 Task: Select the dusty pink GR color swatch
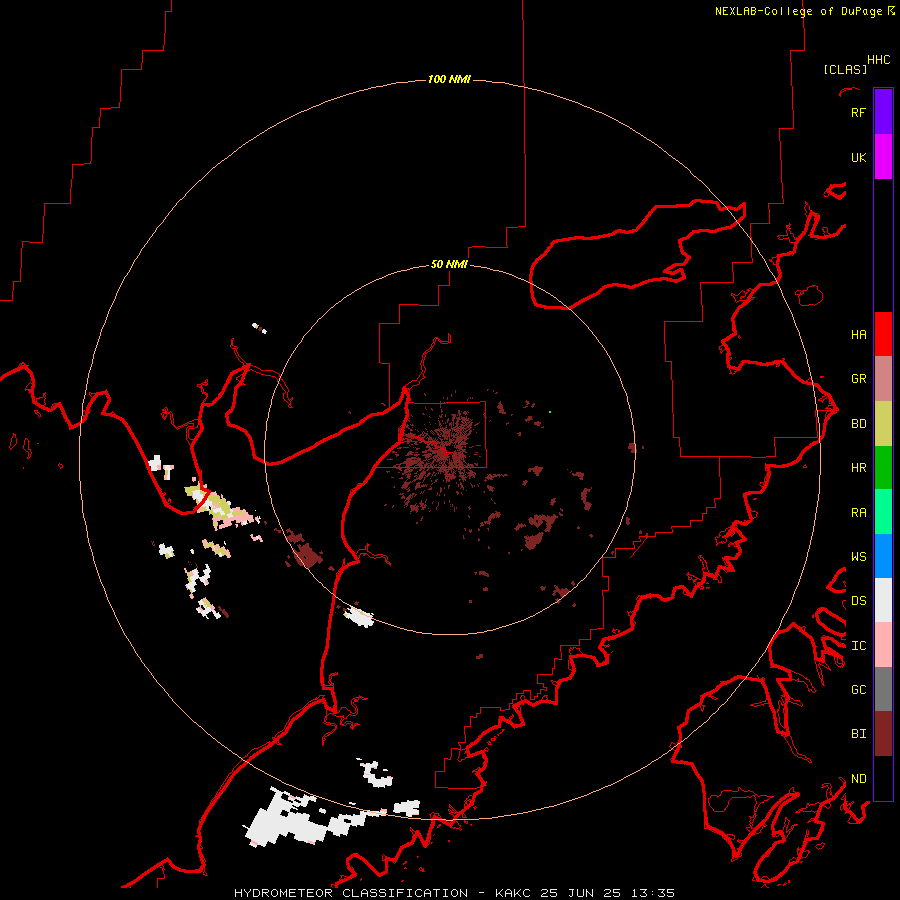pyautogui.click(x=883, y=379)
